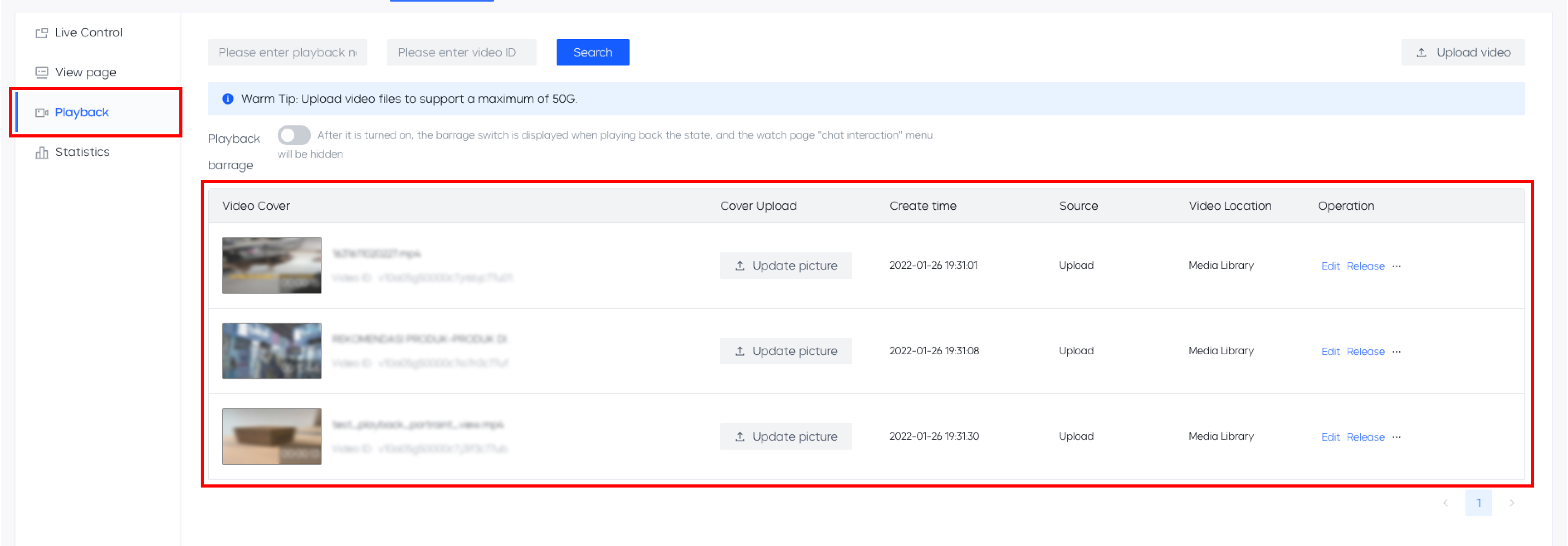
Task: Focus the playback name input field
Action: pyautogui.click(x=287, y=52)
